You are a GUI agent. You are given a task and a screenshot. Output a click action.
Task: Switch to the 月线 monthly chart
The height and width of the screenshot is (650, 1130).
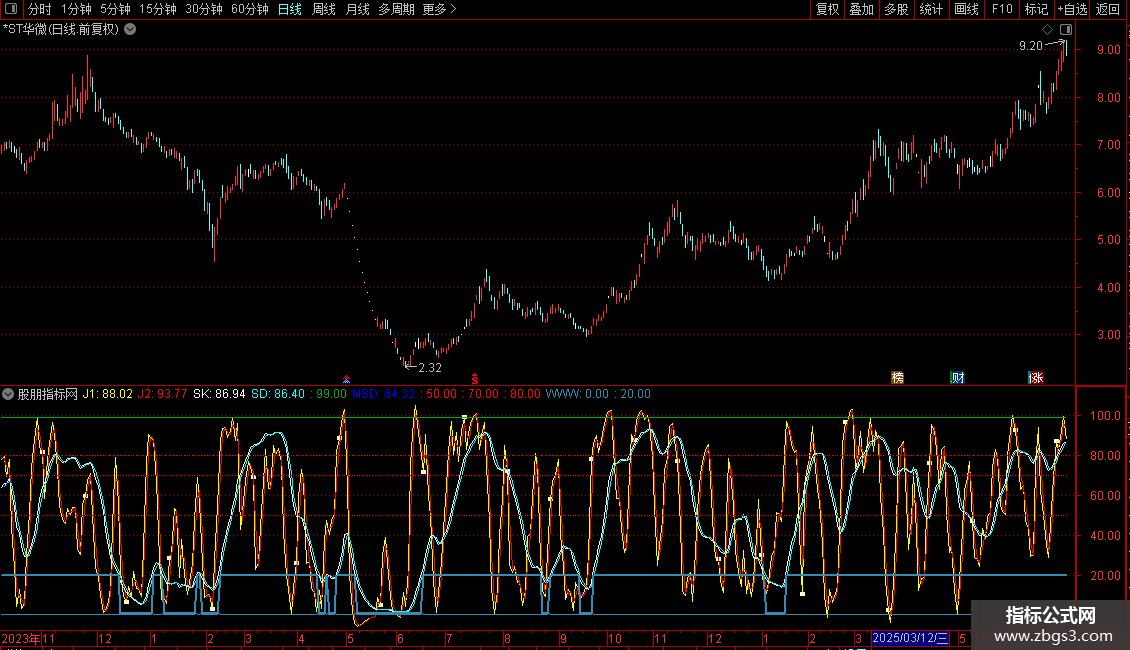point(357,9)
